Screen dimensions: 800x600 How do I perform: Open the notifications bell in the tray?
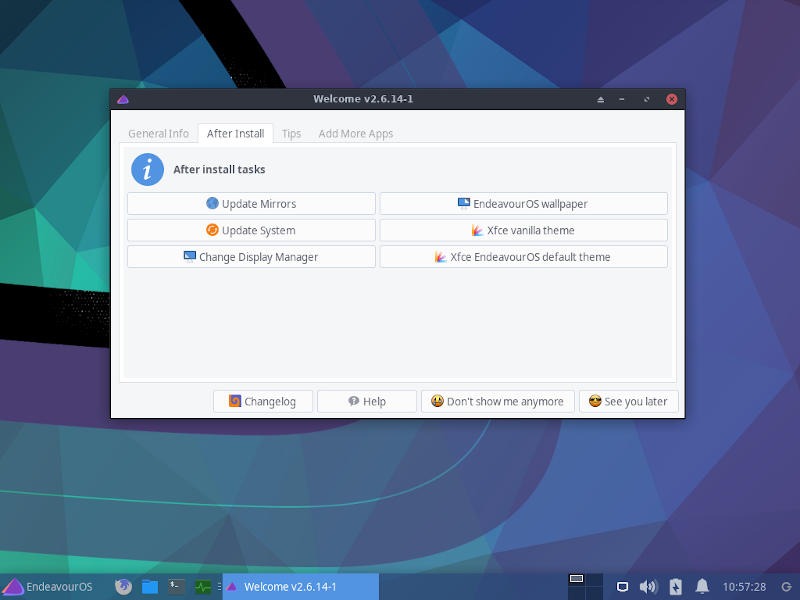[703, 586]
